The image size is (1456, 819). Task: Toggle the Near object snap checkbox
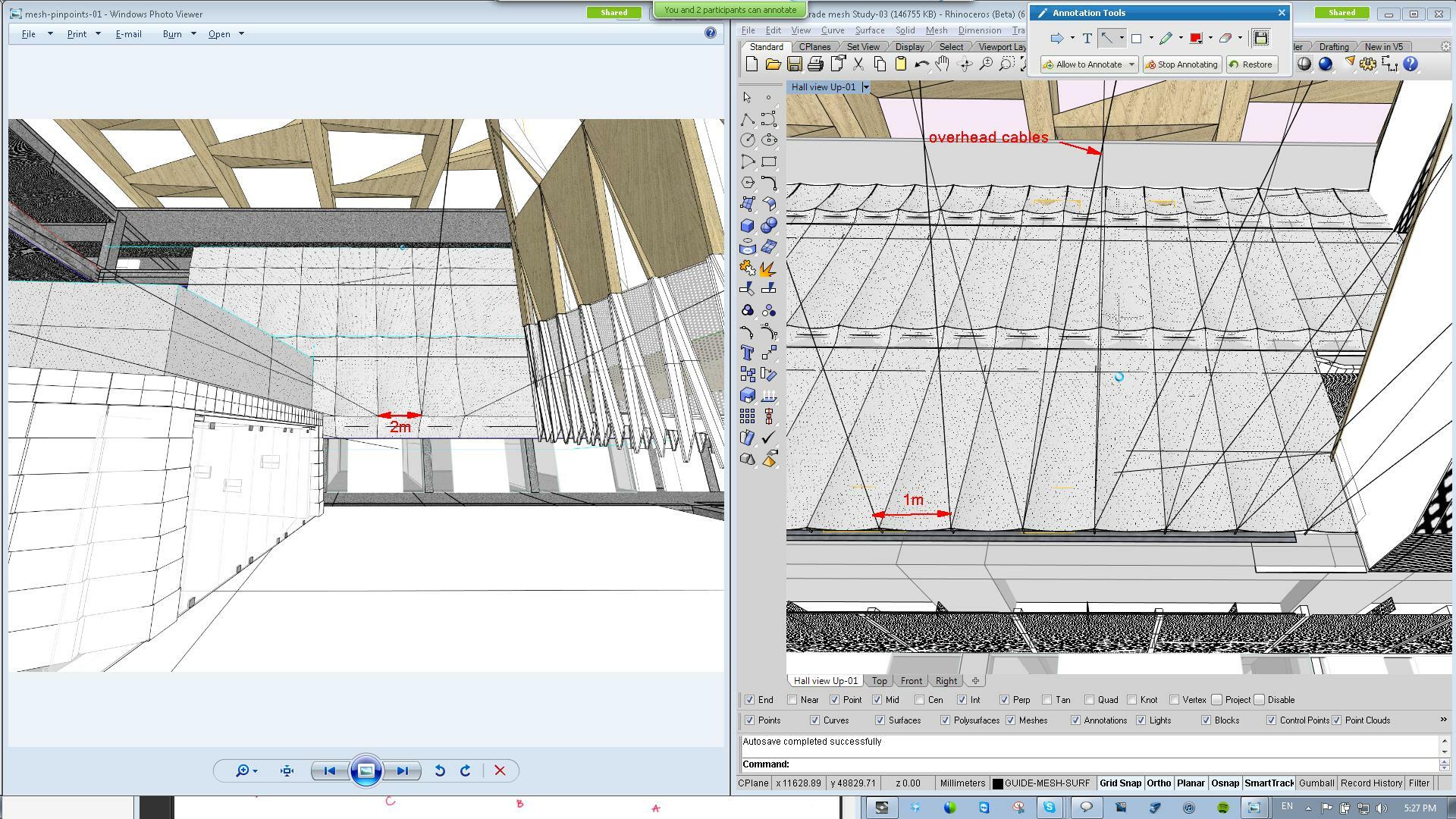point(792,700)
